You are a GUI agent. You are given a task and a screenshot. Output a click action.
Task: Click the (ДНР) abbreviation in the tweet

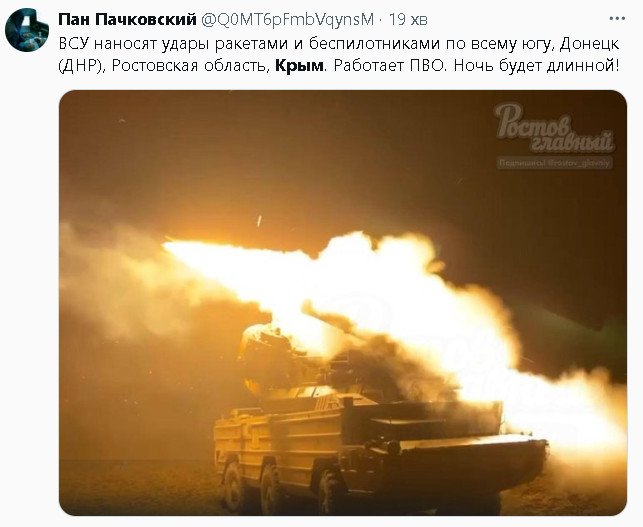point(82,66)
